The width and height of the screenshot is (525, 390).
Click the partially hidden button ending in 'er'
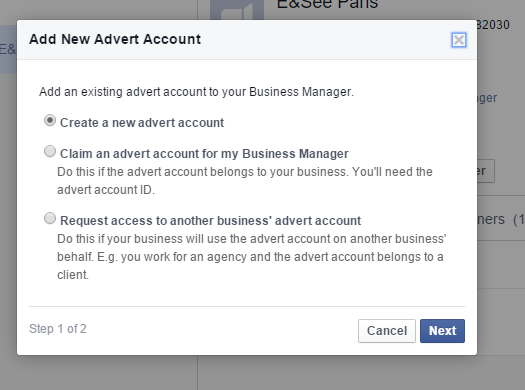click(x=485, y=171)
